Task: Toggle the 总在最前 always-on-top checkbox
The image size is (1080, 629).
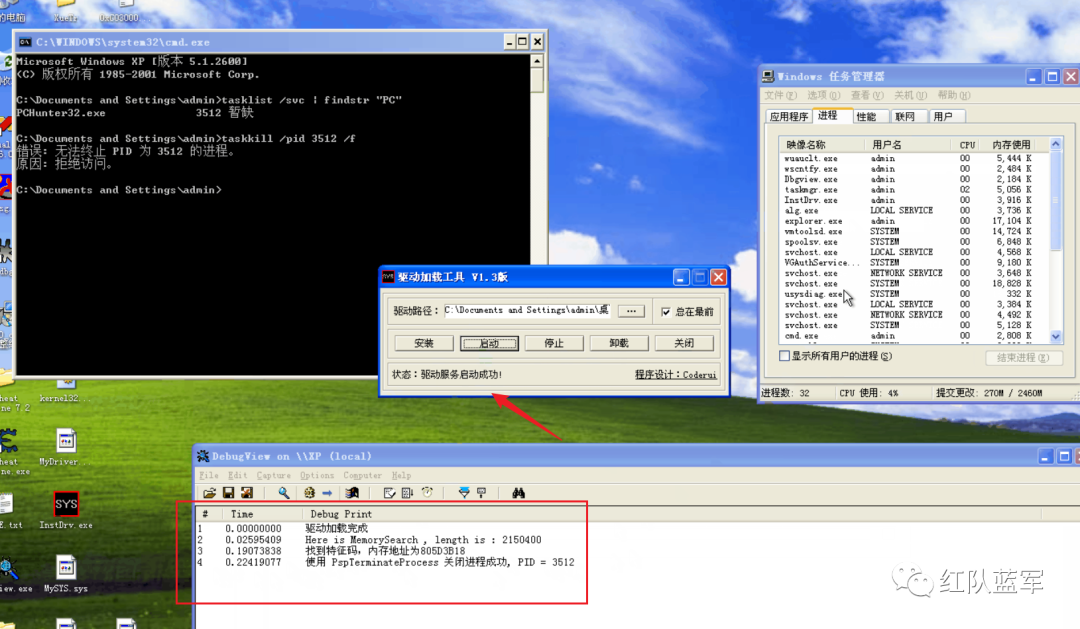Action: 665,312
